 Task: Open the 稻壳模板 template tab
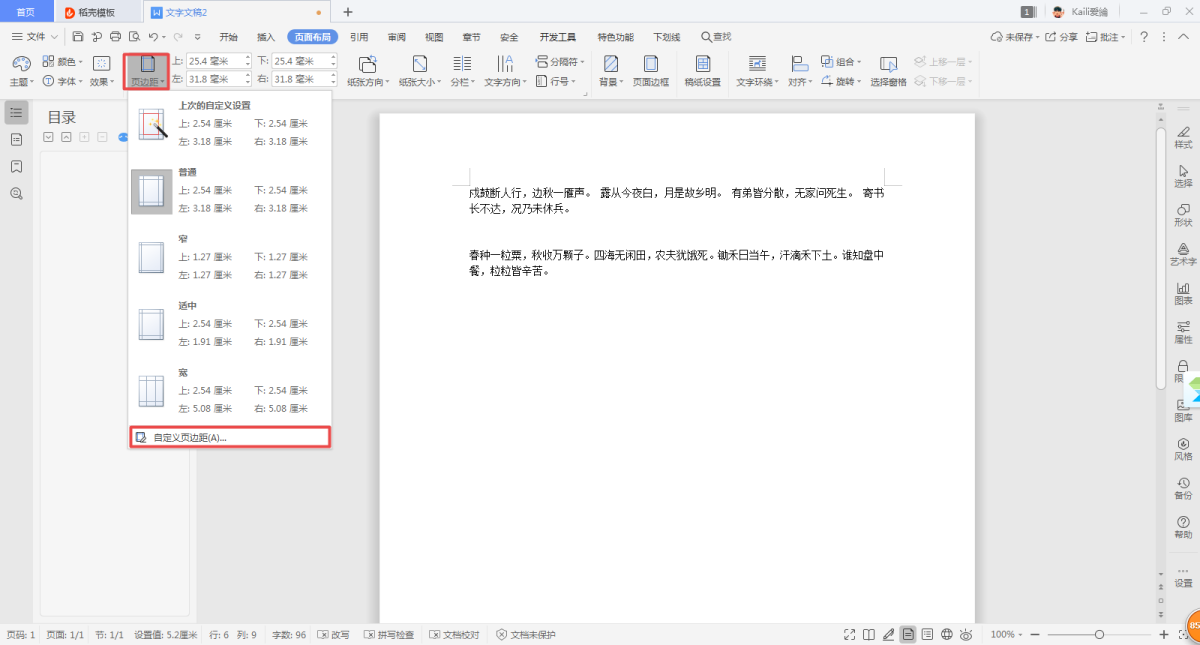point(98,12)
